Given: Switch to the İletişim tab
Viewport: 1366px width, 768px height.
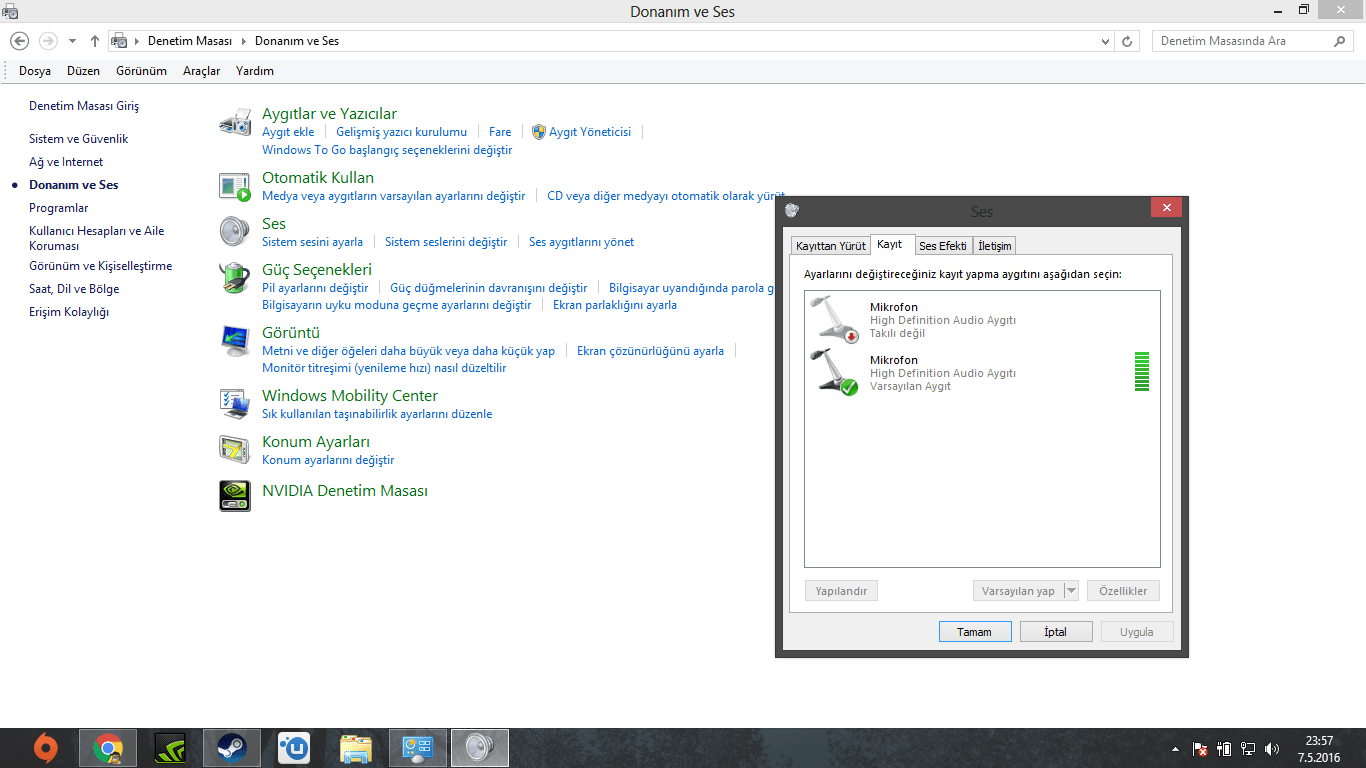Looking at the screenshot, I should (x=995, y=246).
